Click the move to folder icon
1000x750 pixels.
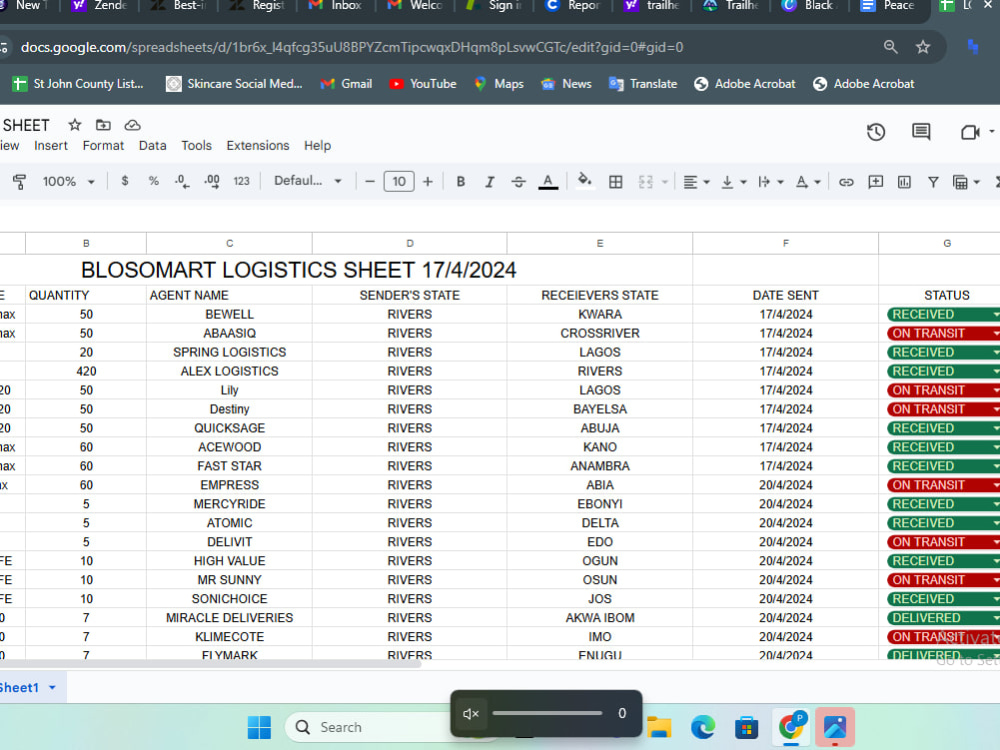103,125
